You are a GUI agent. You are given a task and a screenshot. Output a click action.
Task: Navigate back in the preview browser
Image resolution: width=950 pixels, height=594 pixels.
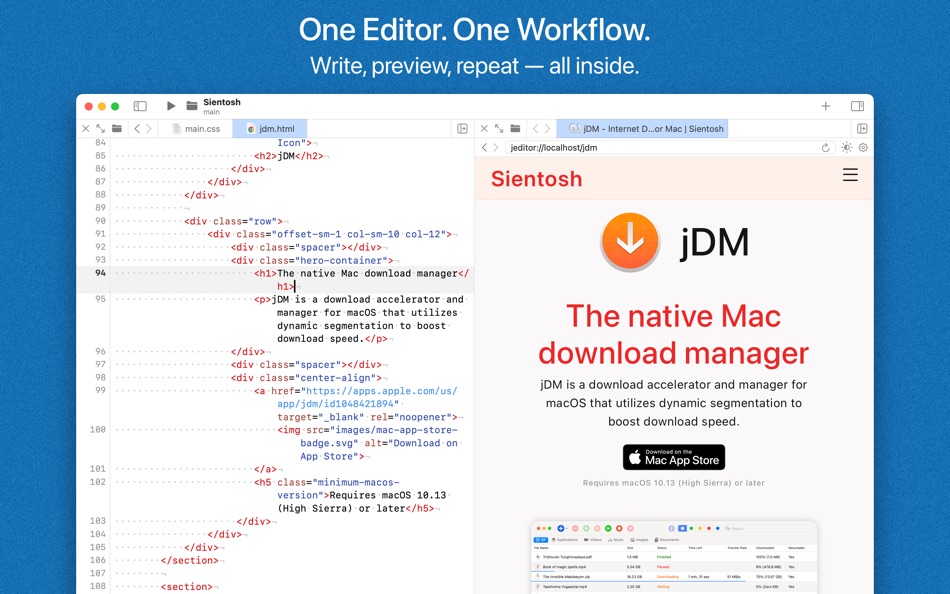coord(484,147)
